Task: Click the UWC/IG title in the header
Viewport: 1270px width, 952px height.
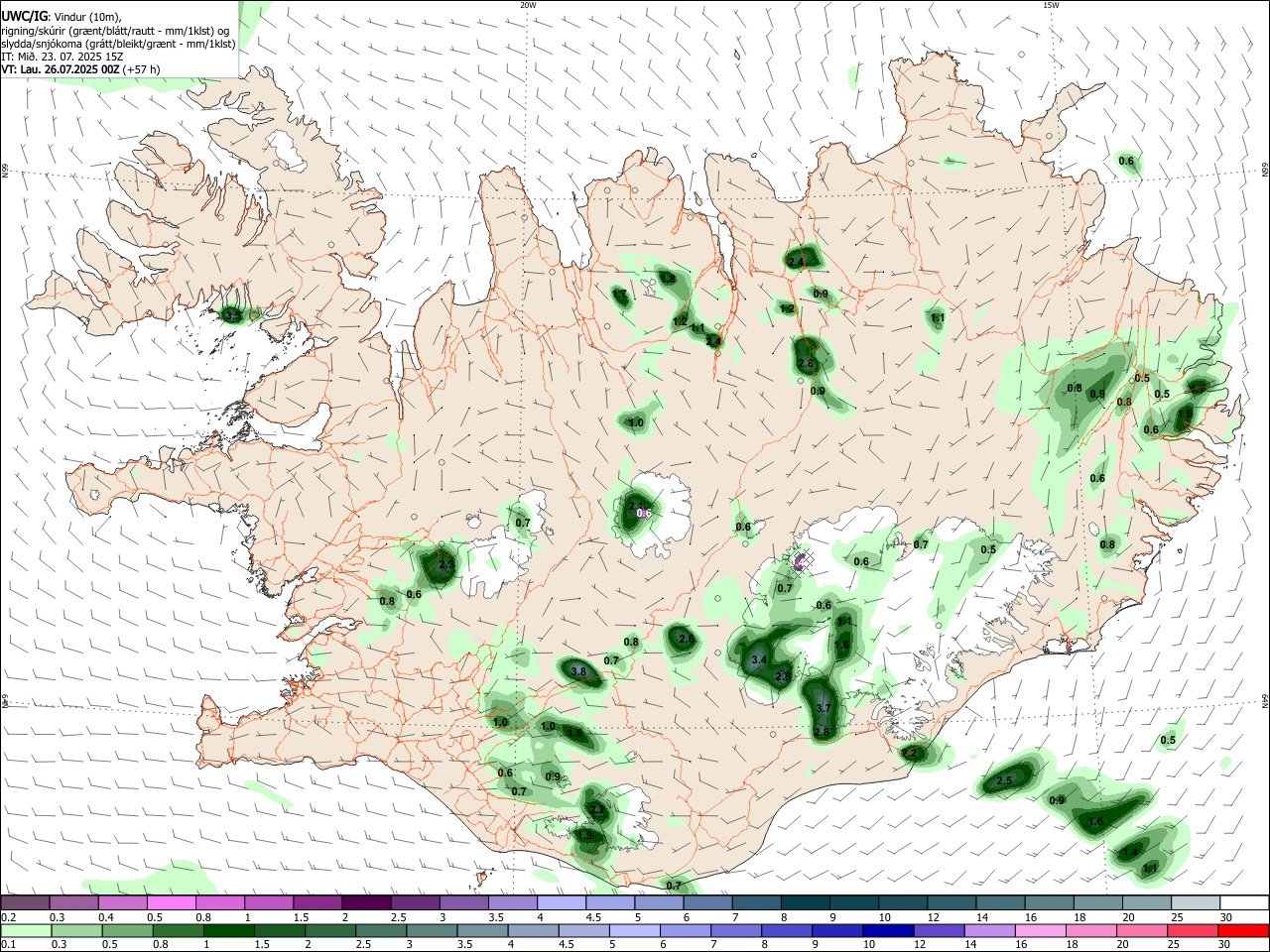Action: point(24,16)
